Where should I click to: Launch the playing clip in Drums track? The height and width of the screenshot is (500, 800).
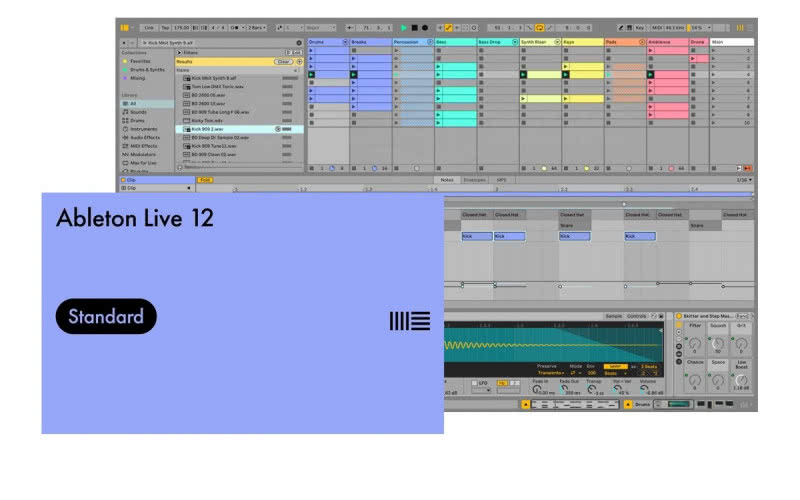(311, 74)
